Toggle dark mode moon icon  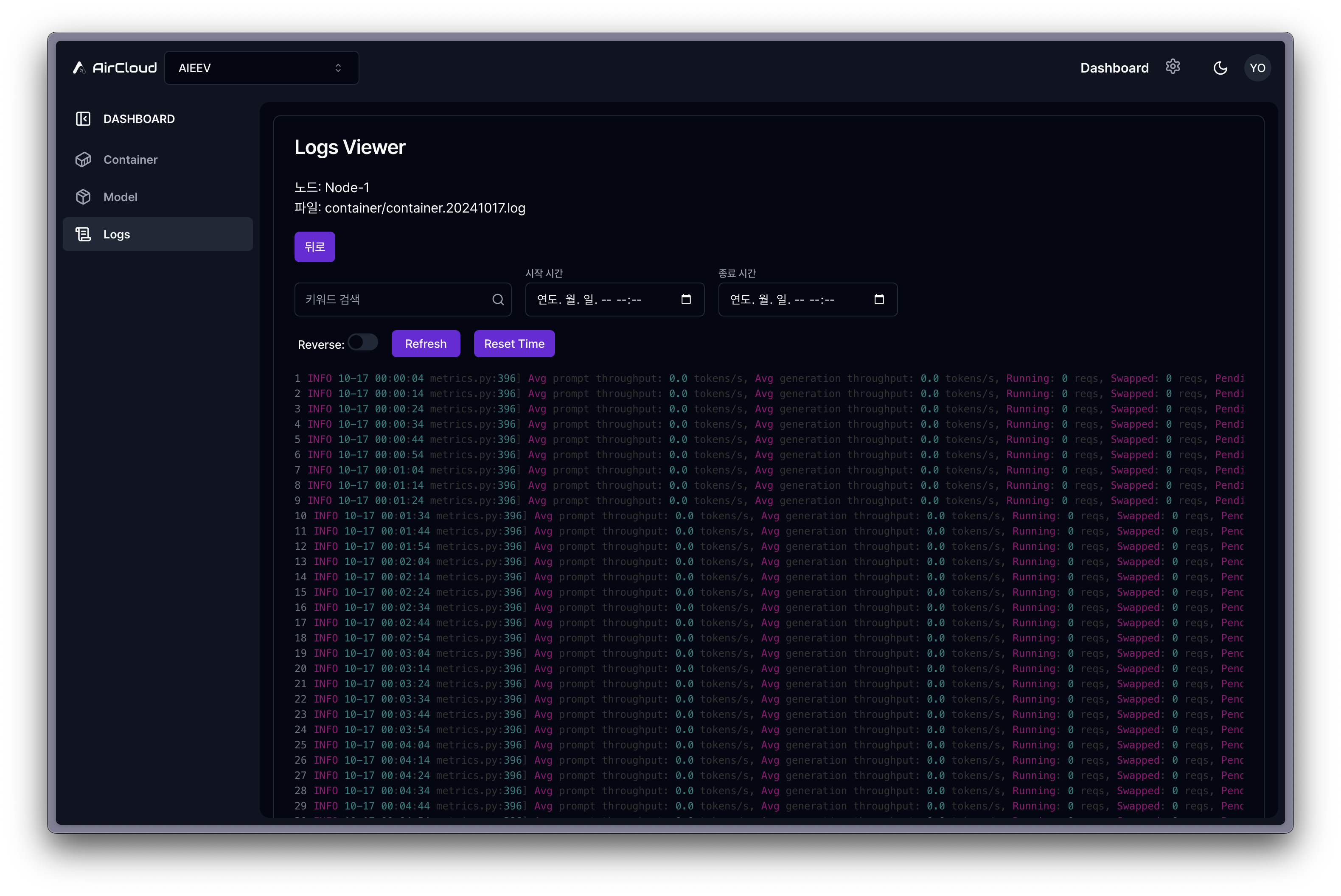[1220, 68]
